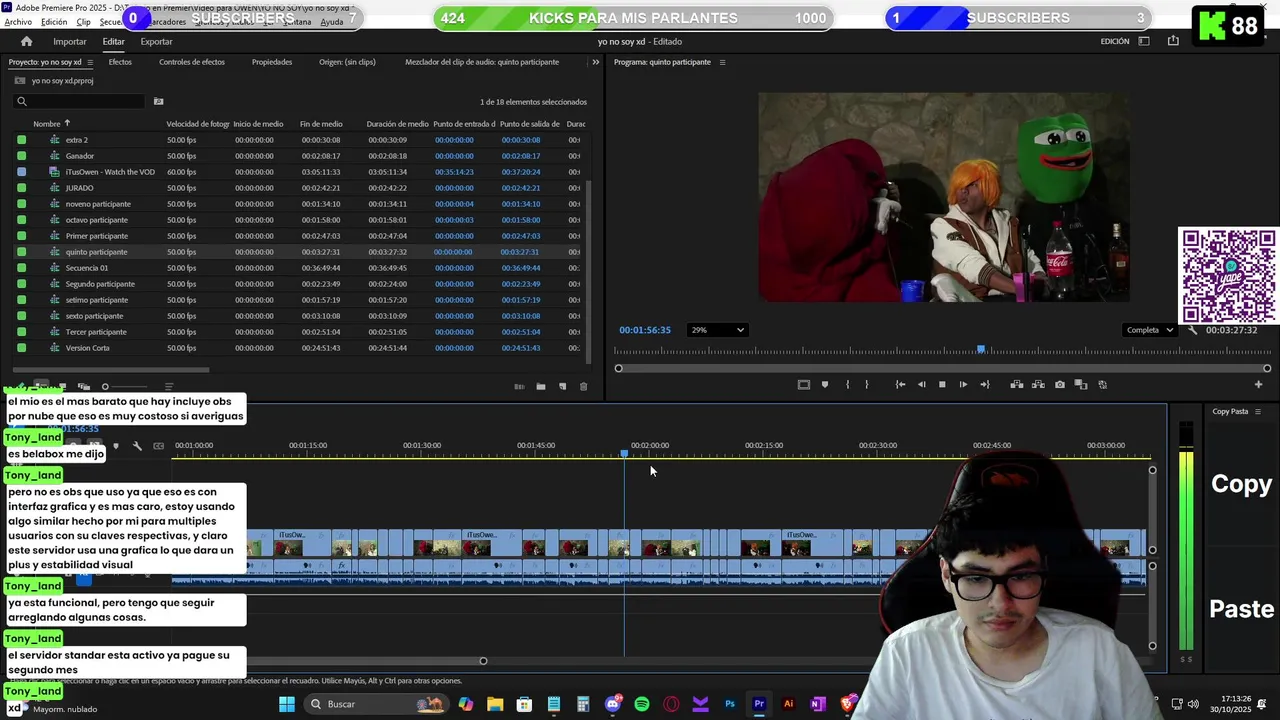Sort by Duración de medio column
This screenshot has height=720, width=1280.
click(x=397, y=124)
